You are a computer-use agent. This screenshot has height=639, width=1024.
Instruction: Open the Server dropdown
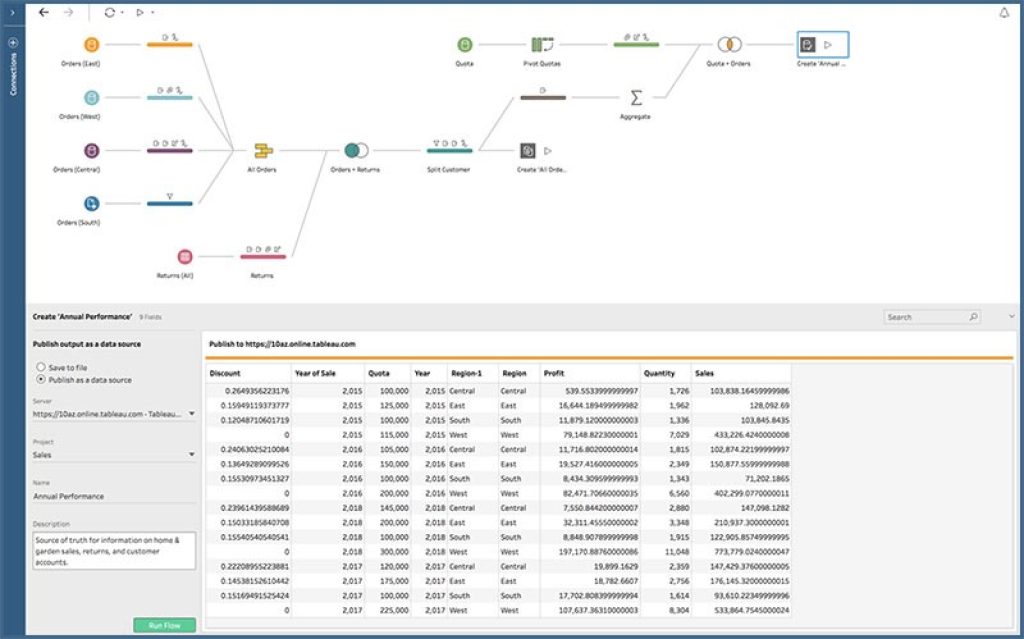(x=114, y=414)
